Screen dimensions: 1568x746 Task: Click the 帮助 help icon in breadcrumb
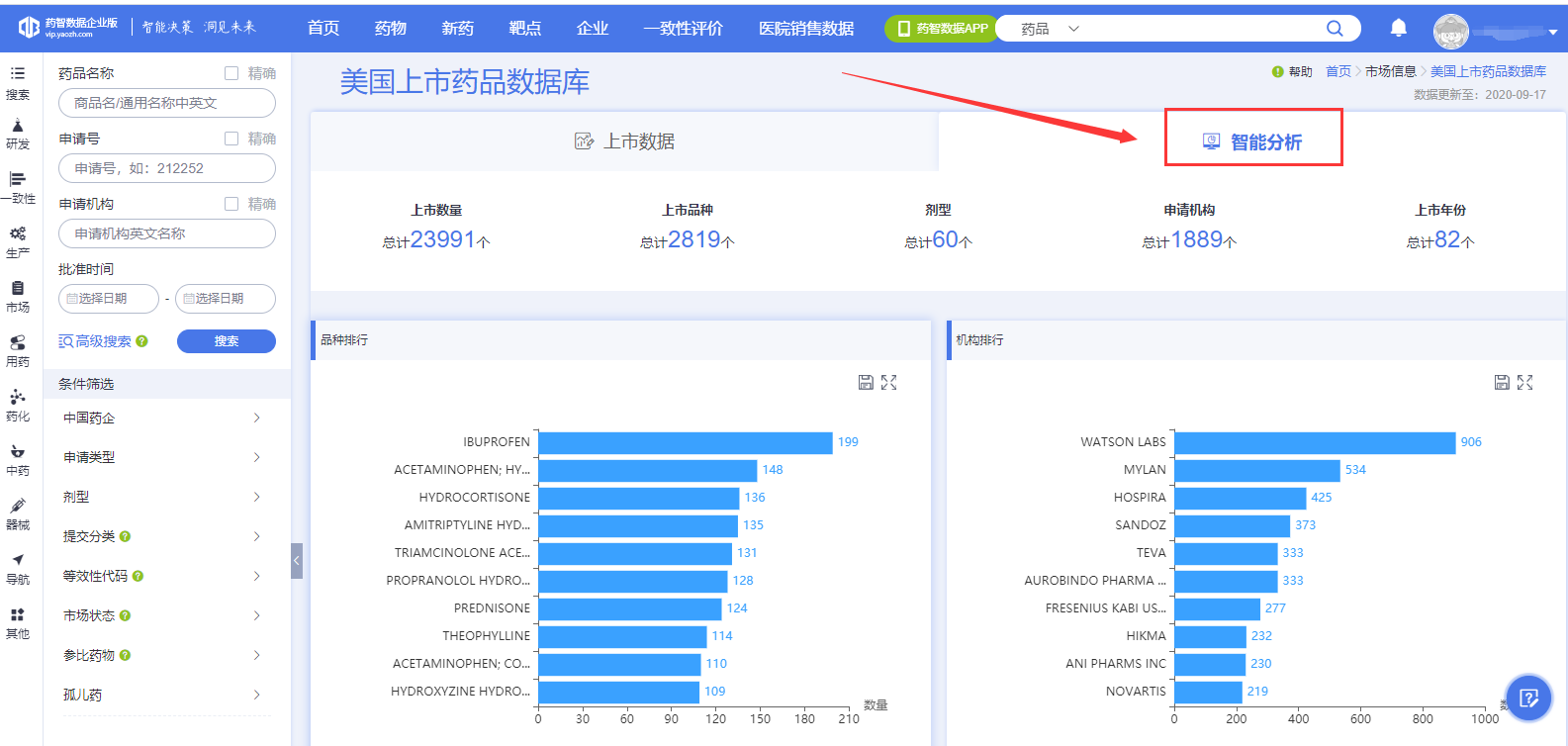[1278, 71]
